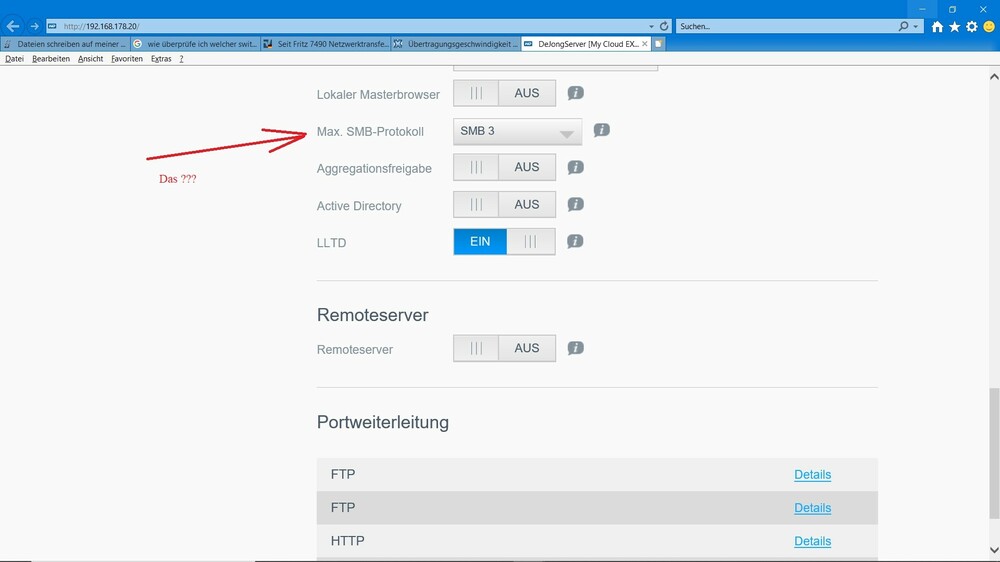Click info icon beside Max. SMB-Protokoll
1000x562 pixels.
(x=601, y=130)
